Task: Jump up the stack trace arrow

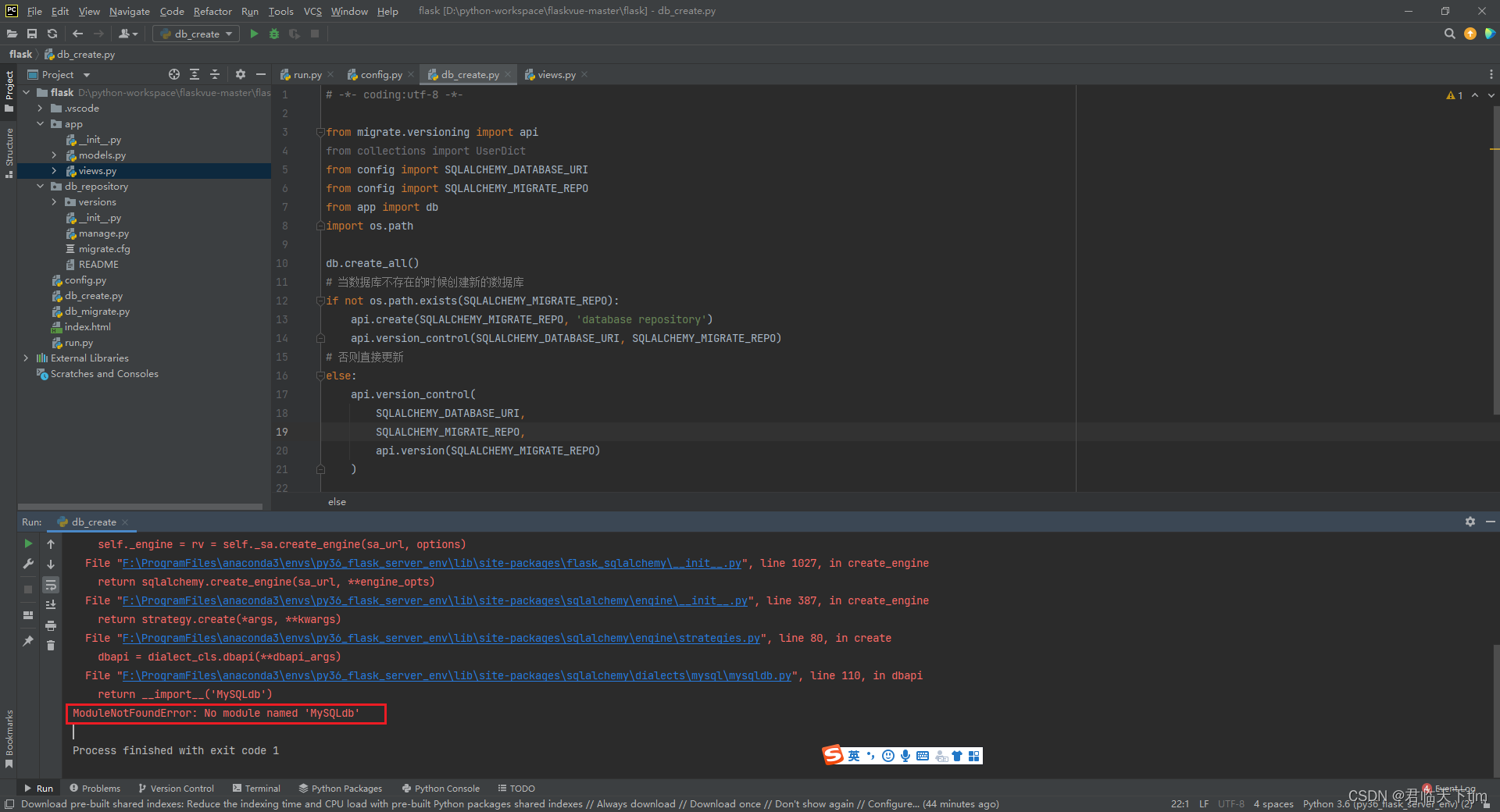Action: pyautogui.click(x=51, y=544)
